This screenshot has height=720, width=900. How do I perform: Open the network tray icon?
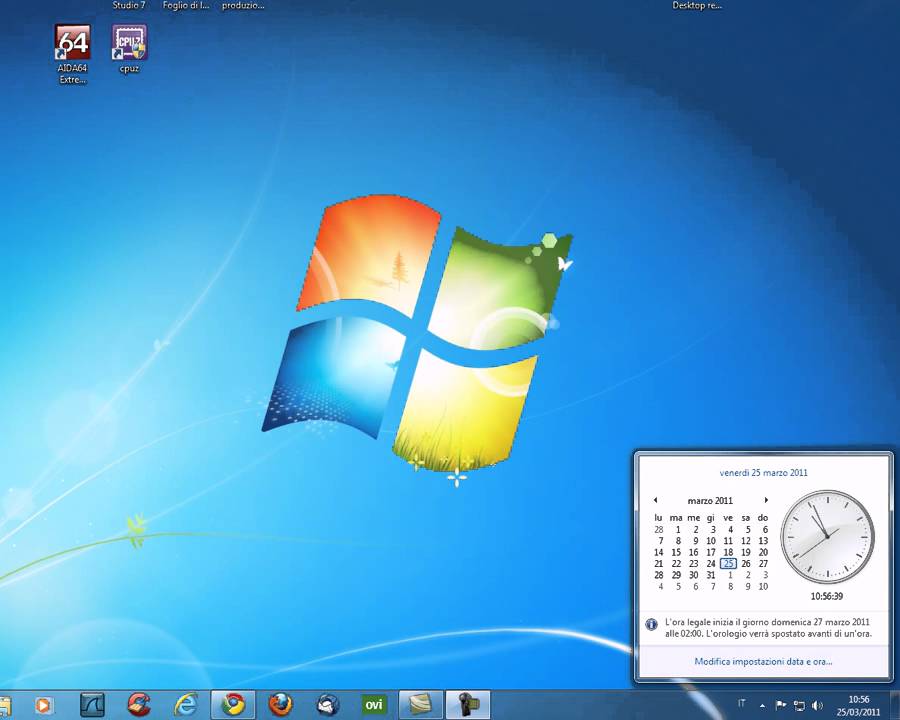click(799, 705)
